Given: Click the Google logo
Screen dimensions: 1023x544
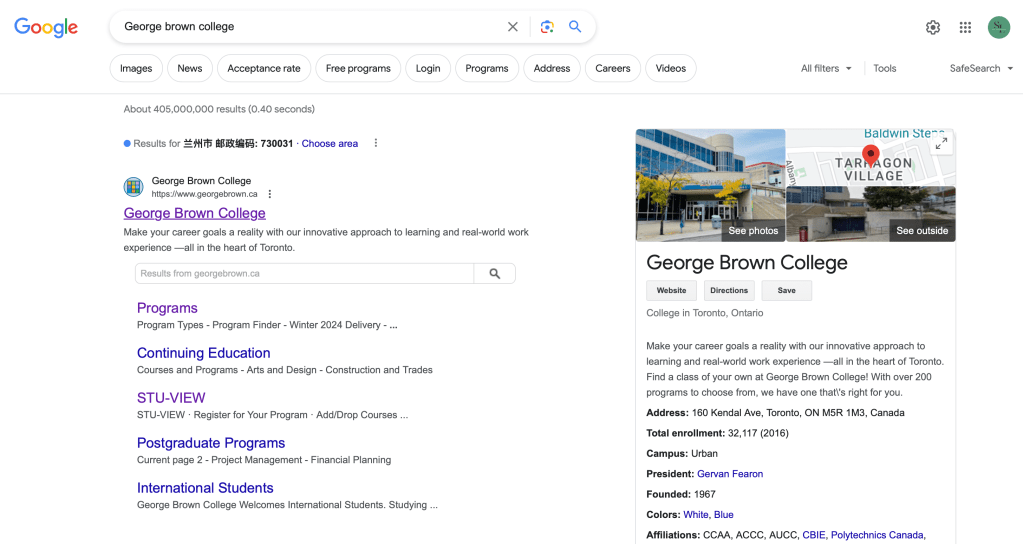Looking at the screenshot, I should [x=46, y=27].
